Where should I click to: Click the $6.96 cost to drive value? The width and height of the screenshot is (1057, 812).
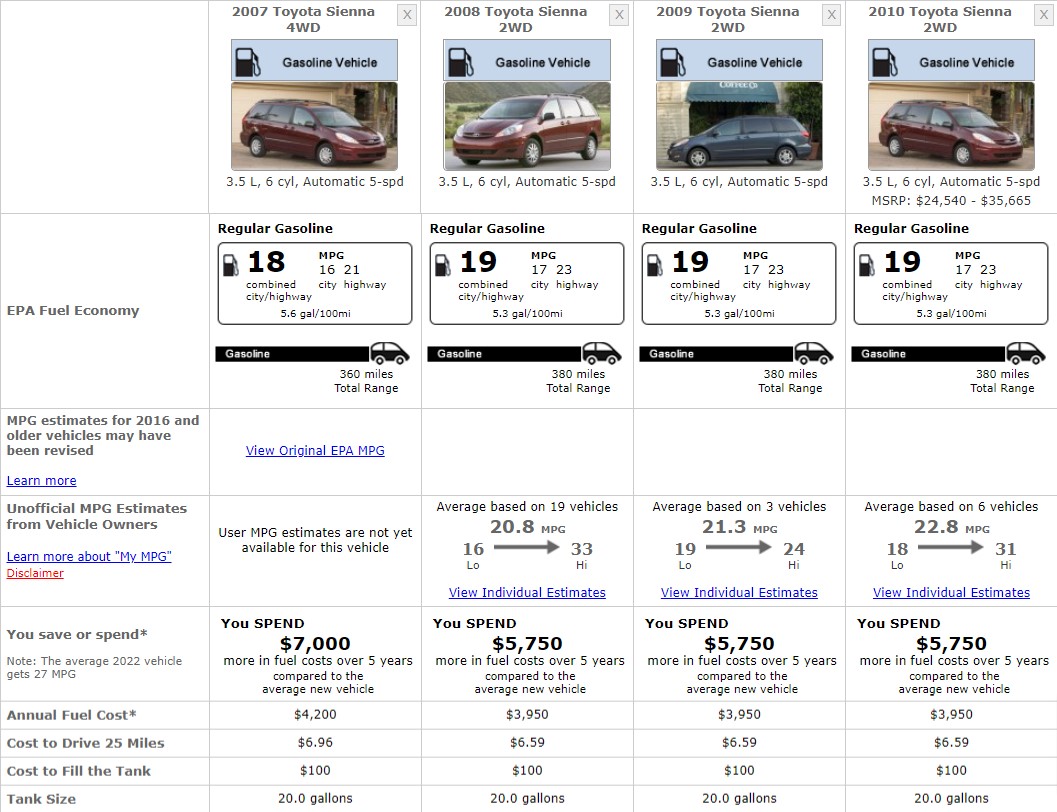(x=315, y=743)
